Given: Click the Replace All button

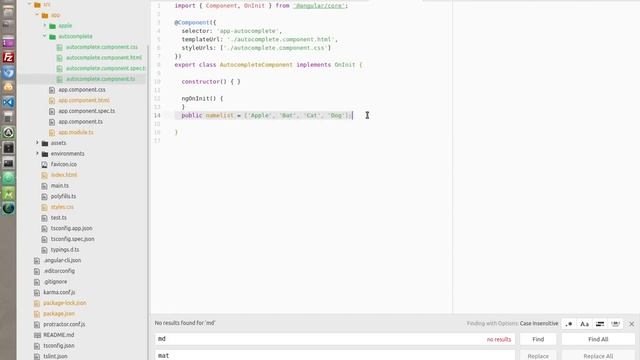Looking at the screenshot, I should (598, 356).
